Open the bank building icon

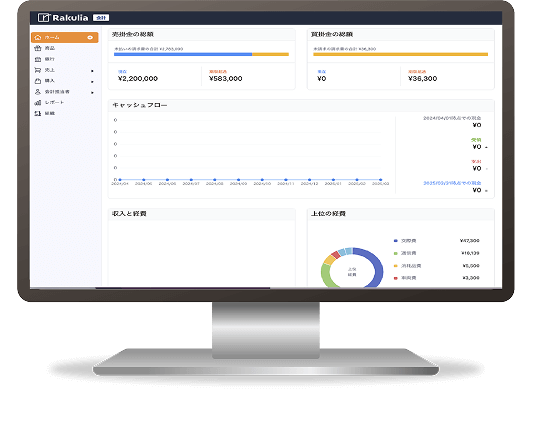pos(38,59)
